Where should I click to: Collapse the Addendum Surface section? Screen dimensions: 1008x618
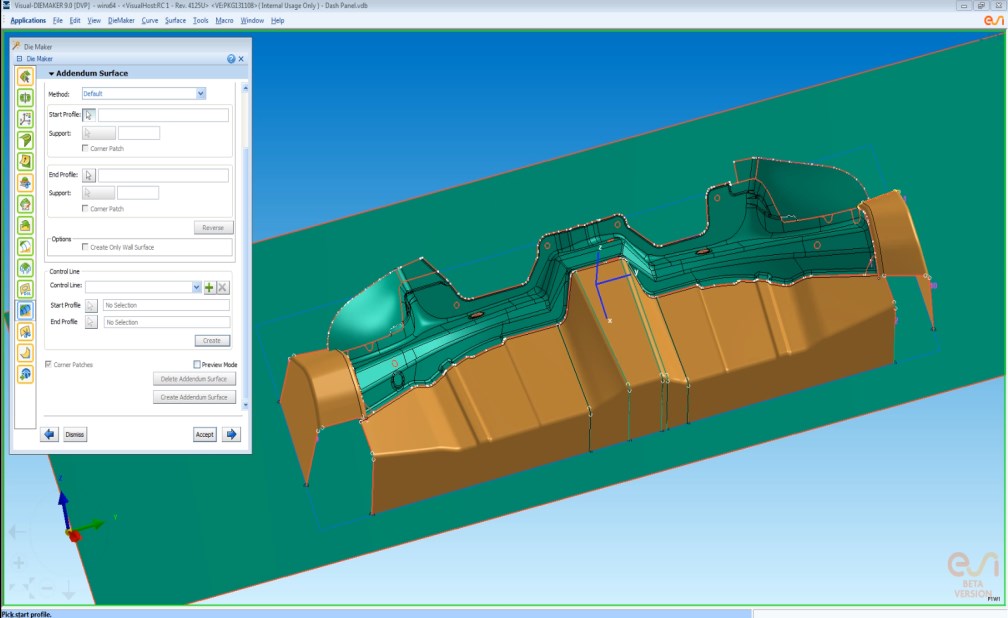click(x=51, y=73)
